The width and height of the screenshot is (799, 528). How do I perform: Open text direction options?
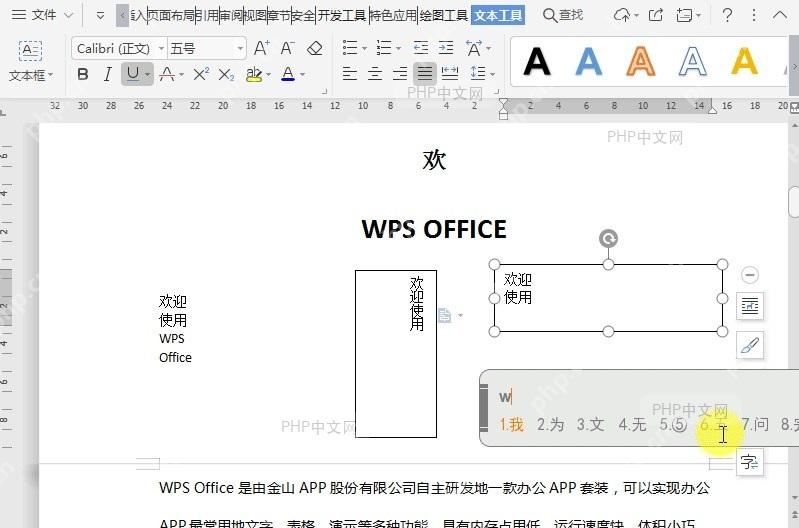tap(474, 48)
